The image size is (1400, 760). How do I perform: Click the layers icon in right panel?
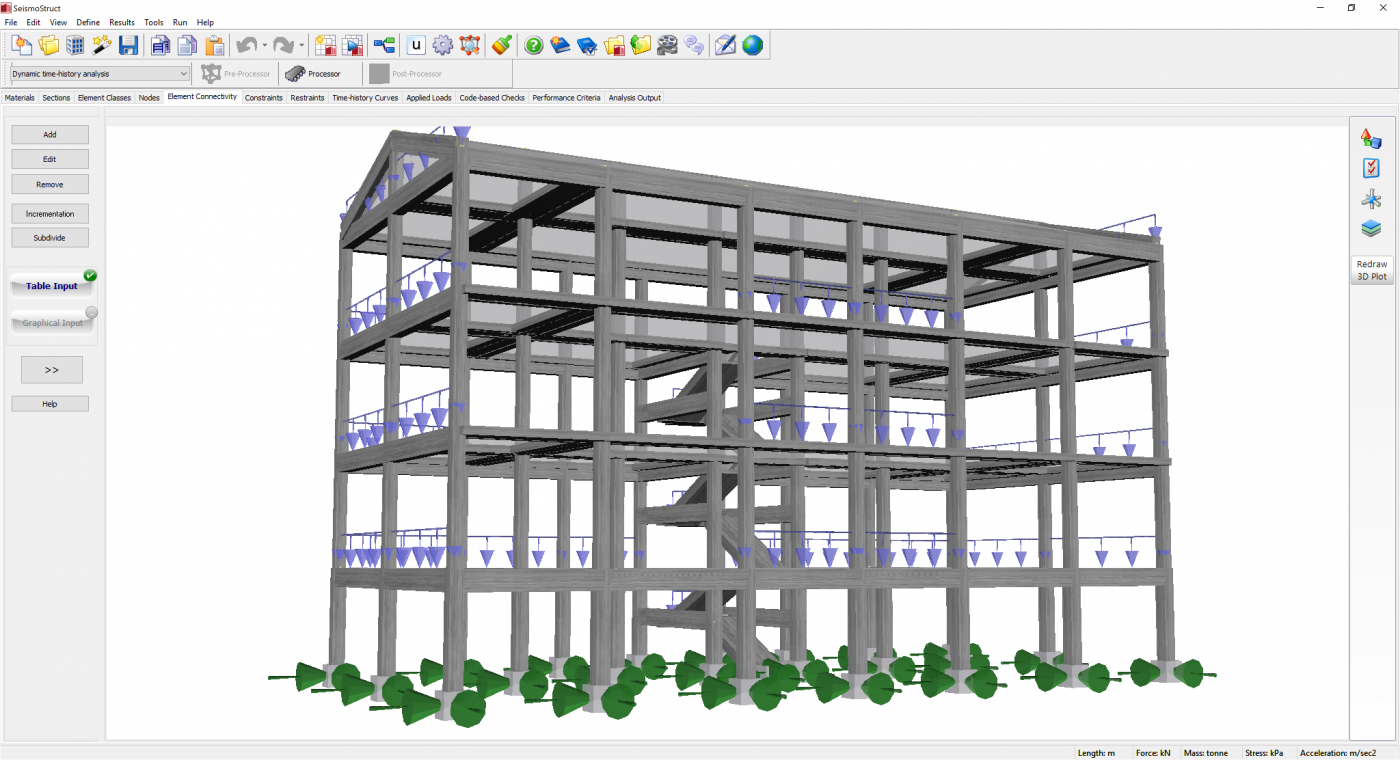pyautogui.click(x=1371, y=229)
